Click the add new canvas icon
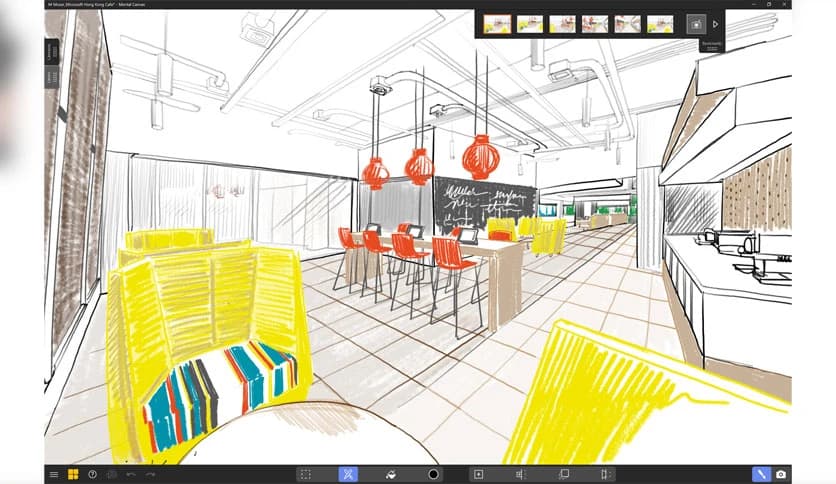This screenshot has height=484, width=836. click(478, 474)
